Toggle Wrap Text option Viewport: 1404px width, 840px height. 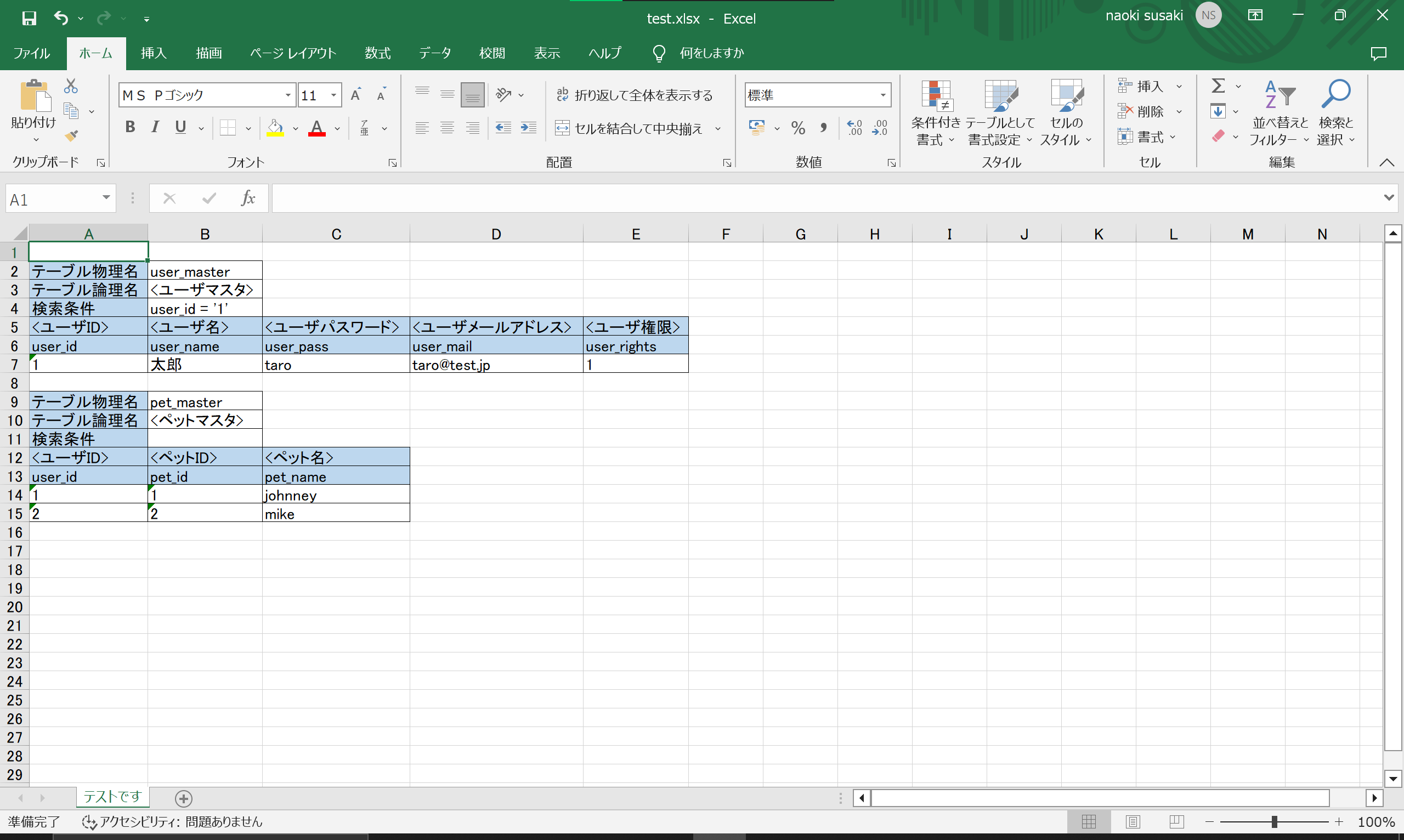tap(635, 95)
